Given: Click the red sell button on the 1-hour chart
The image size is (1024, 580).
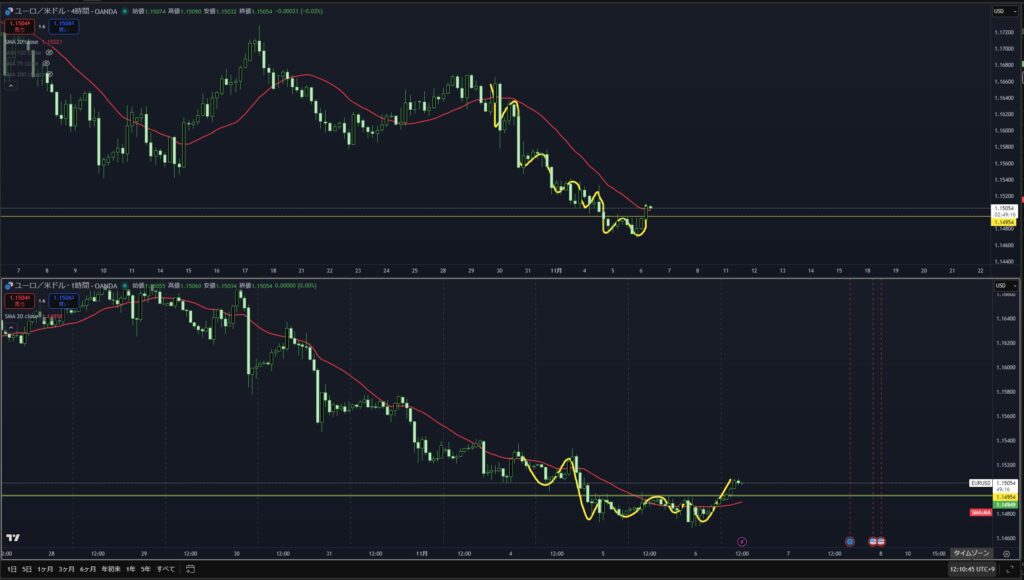Looking at the screenshot, I should (x=17, y=300).
